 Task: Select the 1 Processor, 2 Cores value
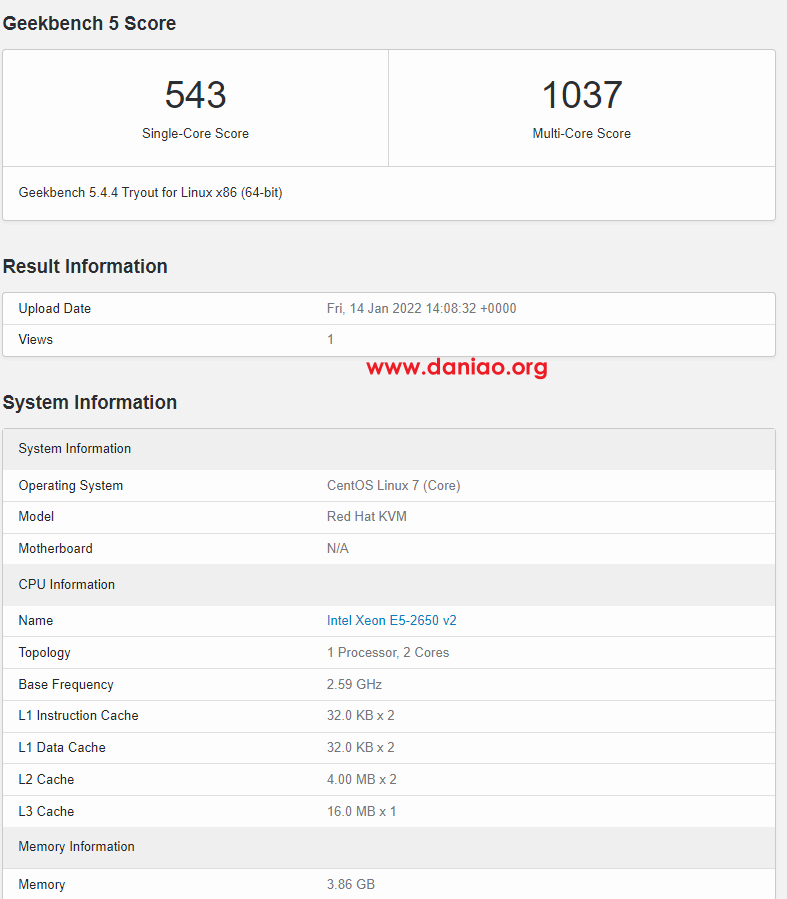388,652
